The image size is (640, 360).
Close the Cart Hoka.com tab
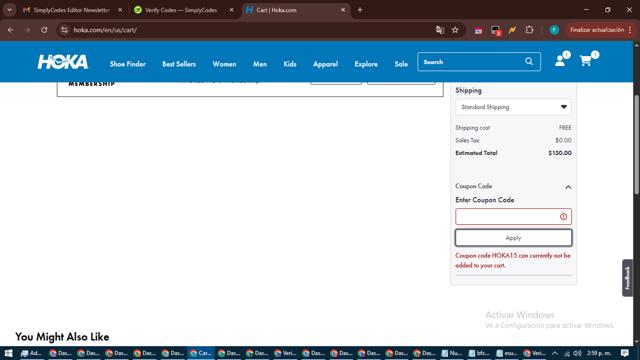point(343,10)
